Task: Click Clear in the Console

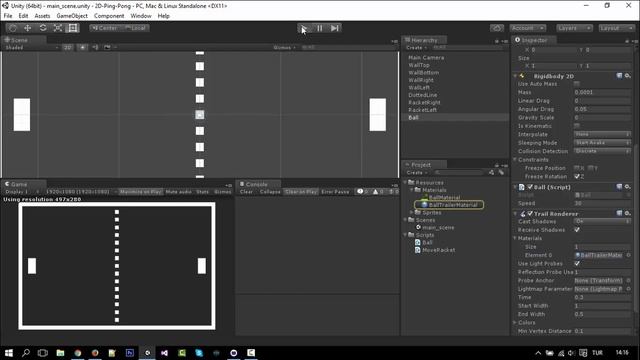Action: tap(246, 191)
